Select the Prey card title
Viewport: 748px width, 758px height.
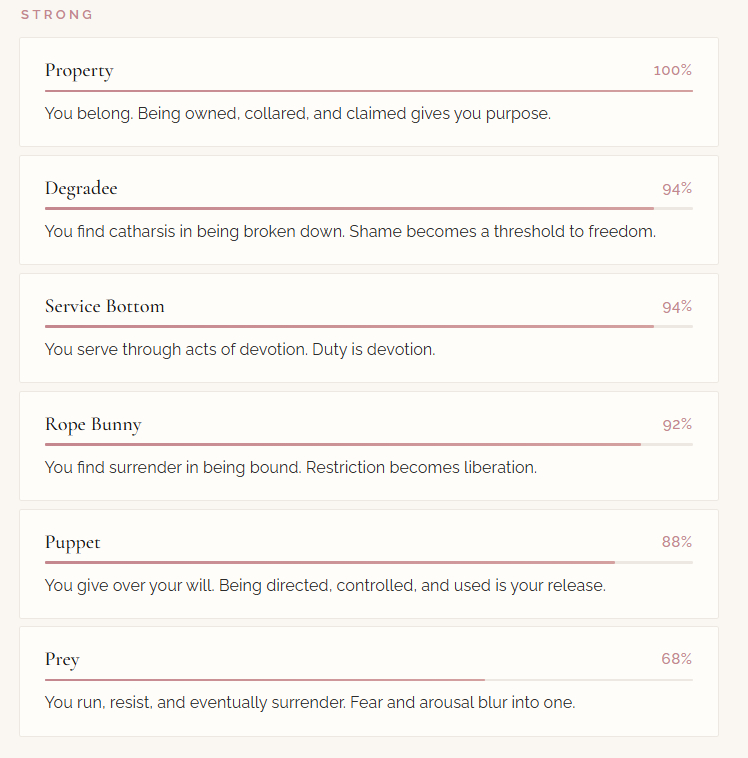pos(62,660)
